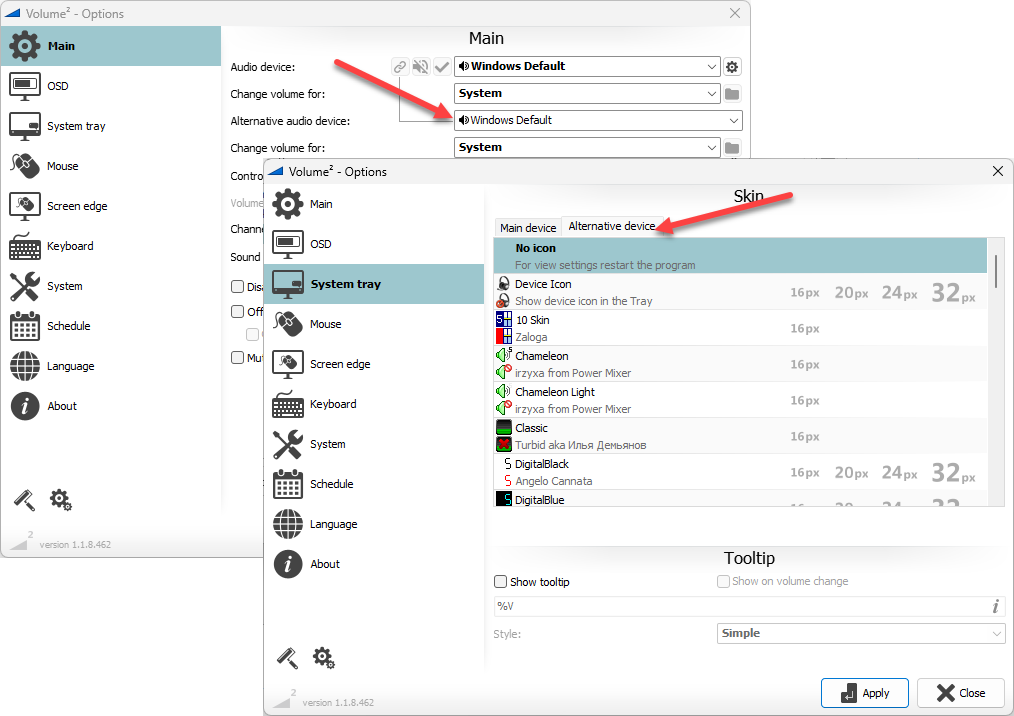1014x716 pixels.
Task: Click About info icon in front window
Action: (x=288, y=564)
